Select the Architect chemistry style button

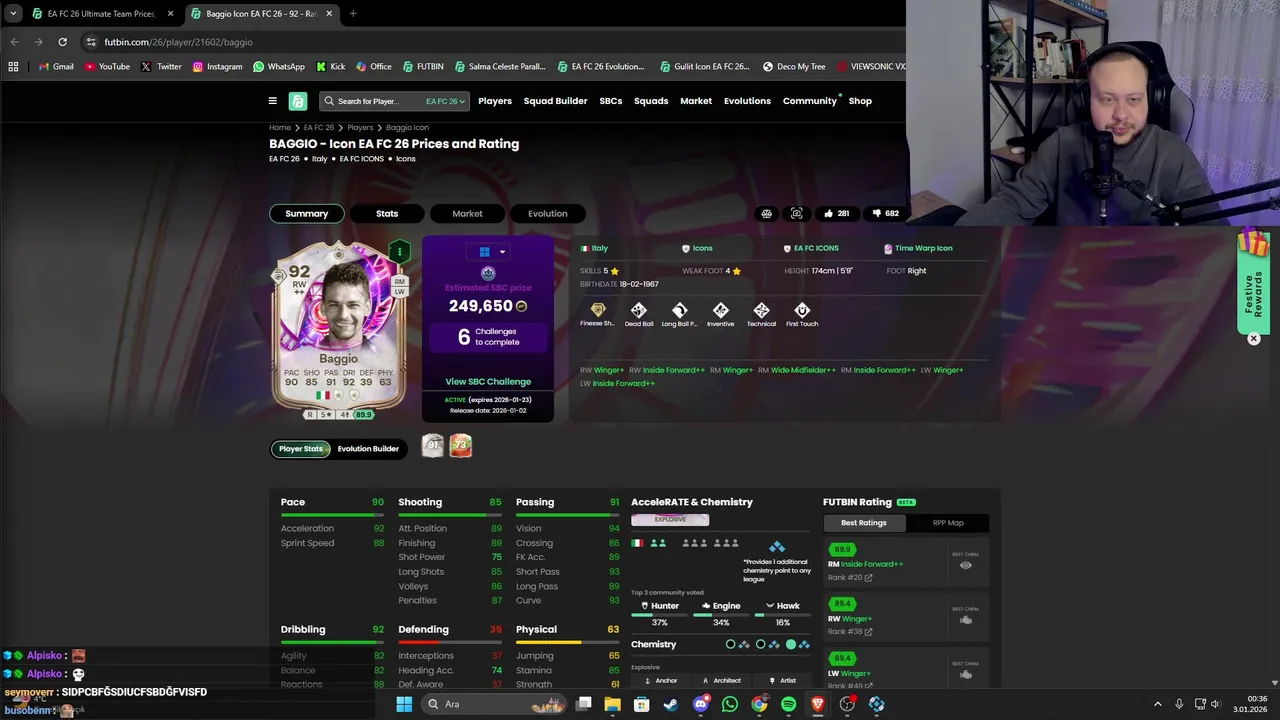tap(721, 681)
